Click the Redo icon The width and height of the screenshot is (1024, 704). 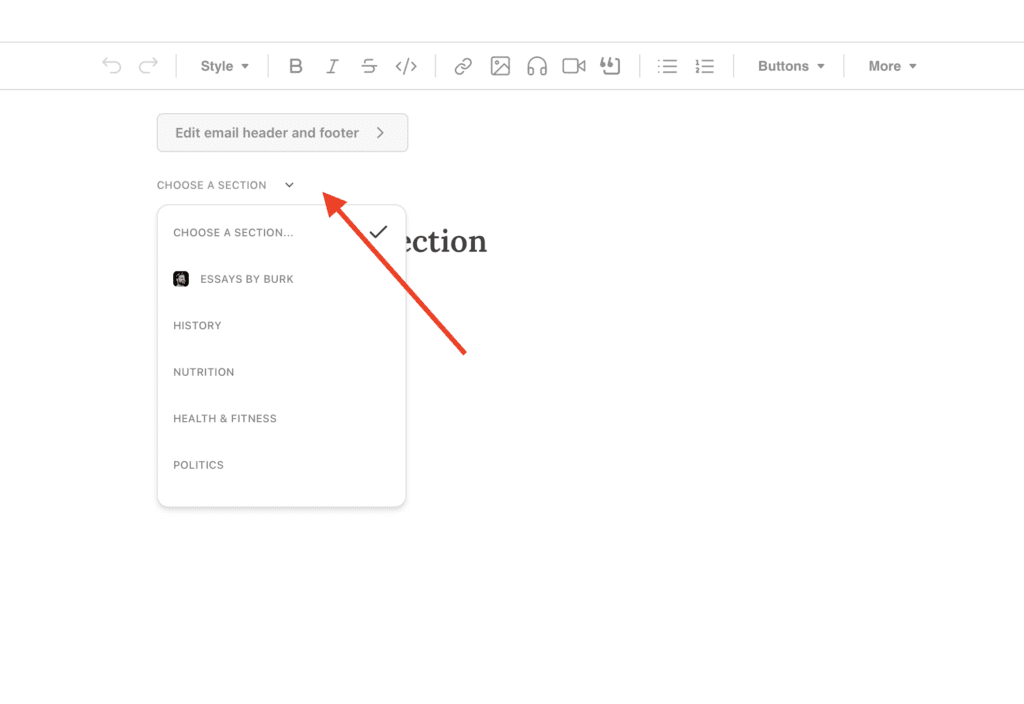click(x=148, y=65)
